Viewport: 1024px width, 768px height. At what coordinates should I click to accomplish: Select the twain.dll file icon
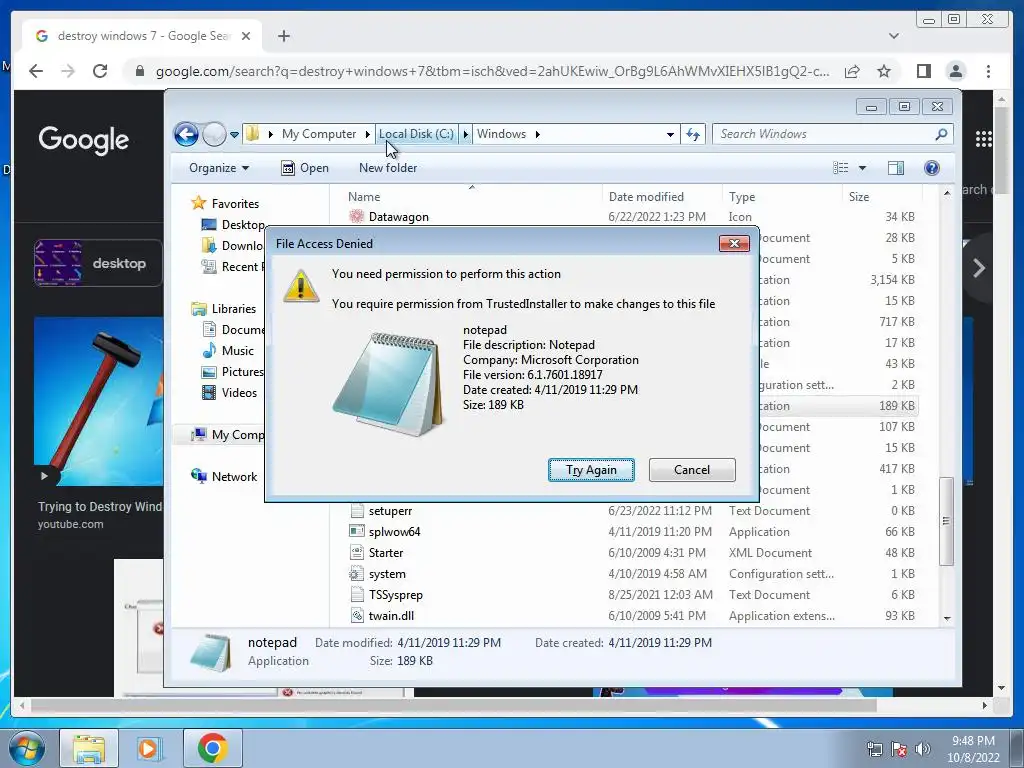pyautogui.click(x=357, y=615)
